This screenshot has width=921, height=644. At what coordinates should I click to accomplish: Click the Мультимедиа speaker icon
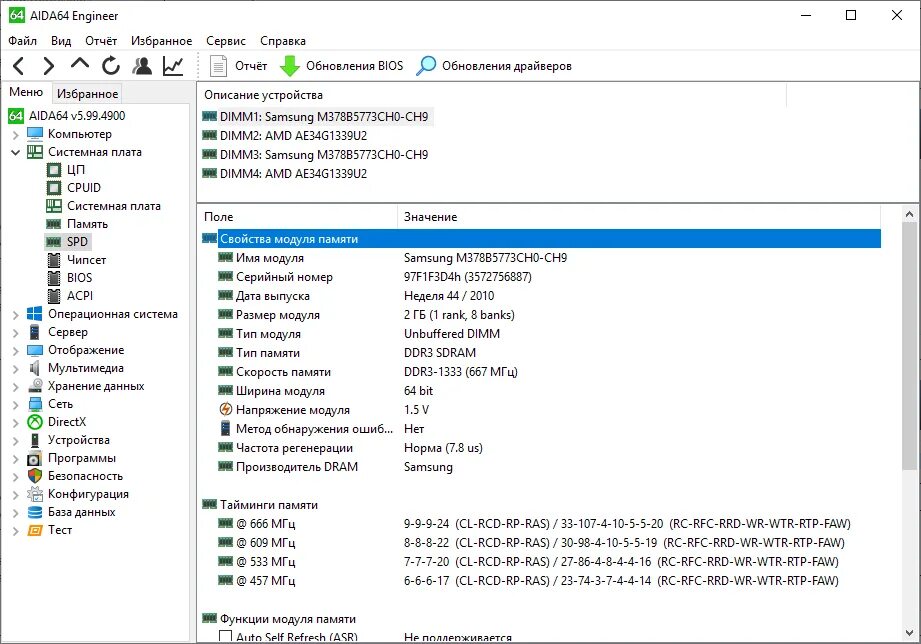point(35,368)
